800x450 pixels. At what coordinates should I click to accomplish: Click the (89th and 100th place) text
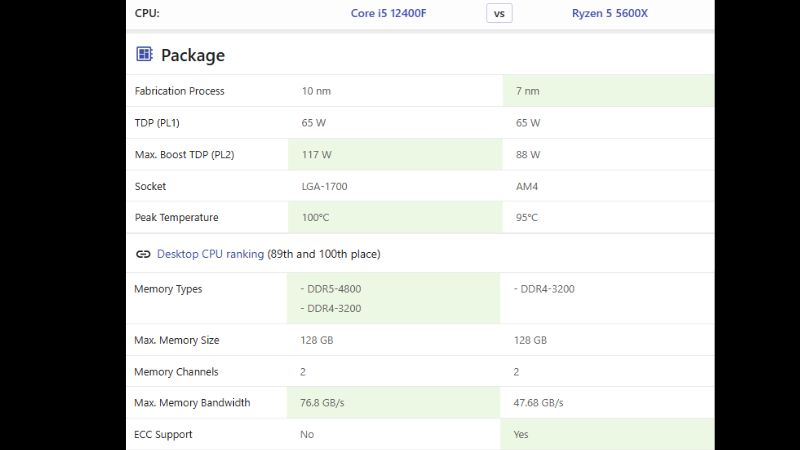[x=324, y=254]
